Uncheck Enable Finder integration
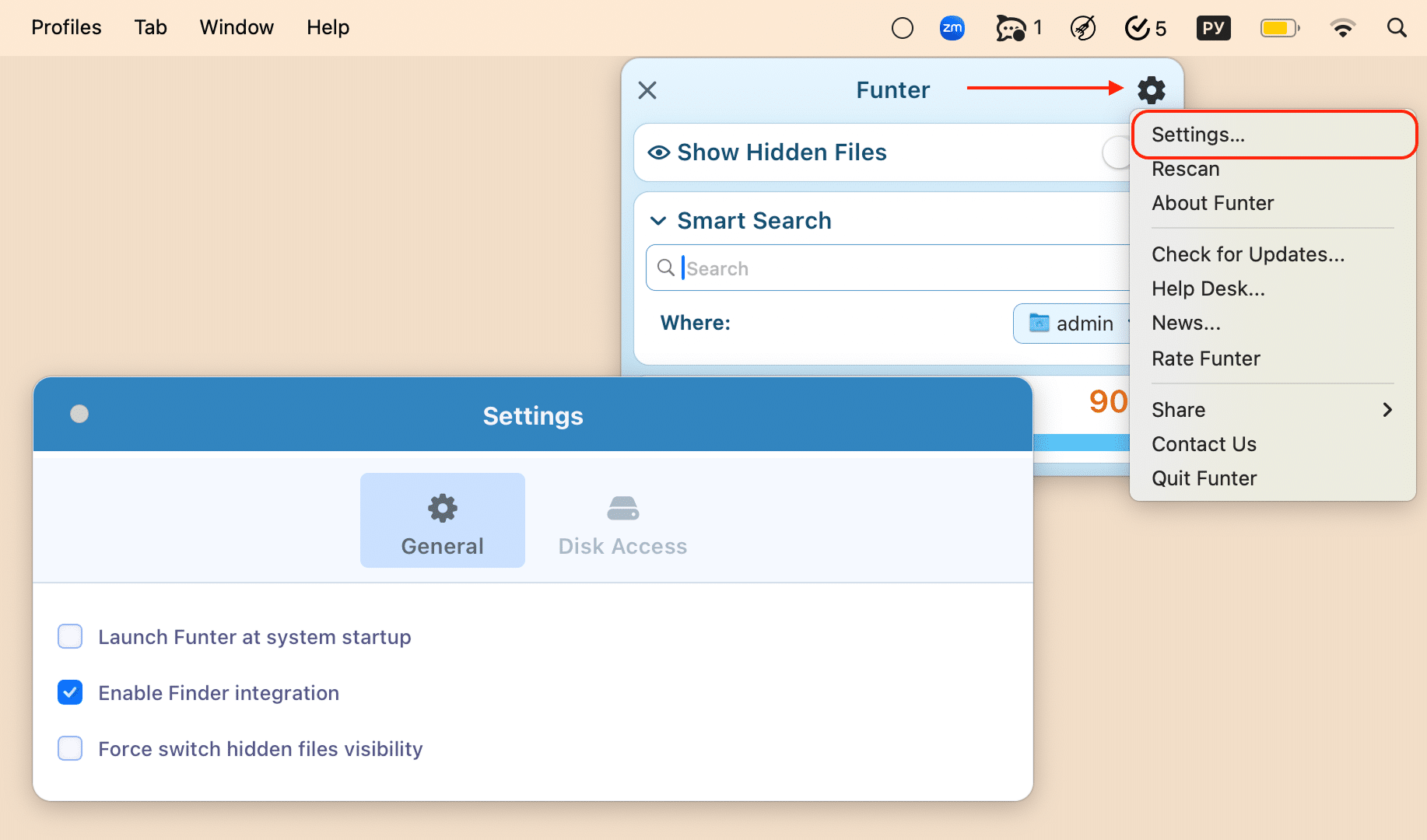1427x840 pixels. pos(70,692)
